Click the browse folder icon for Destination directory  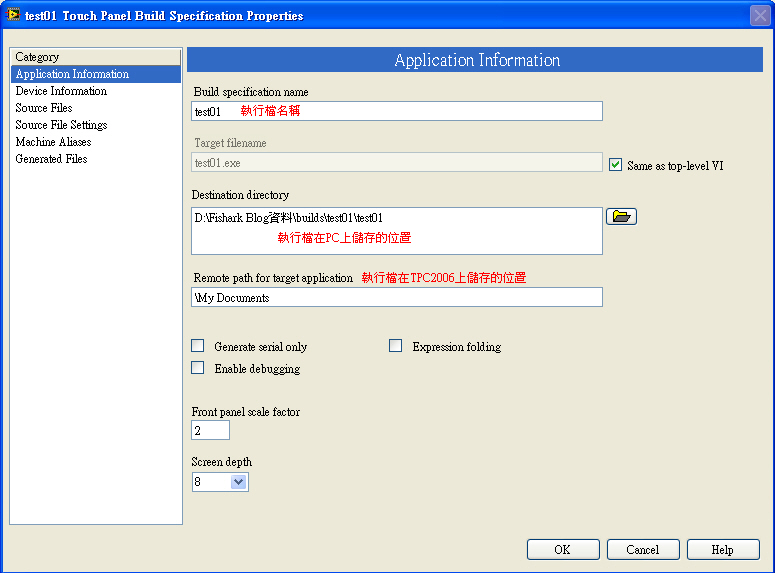pyautogui.click(x=621, y=217)
